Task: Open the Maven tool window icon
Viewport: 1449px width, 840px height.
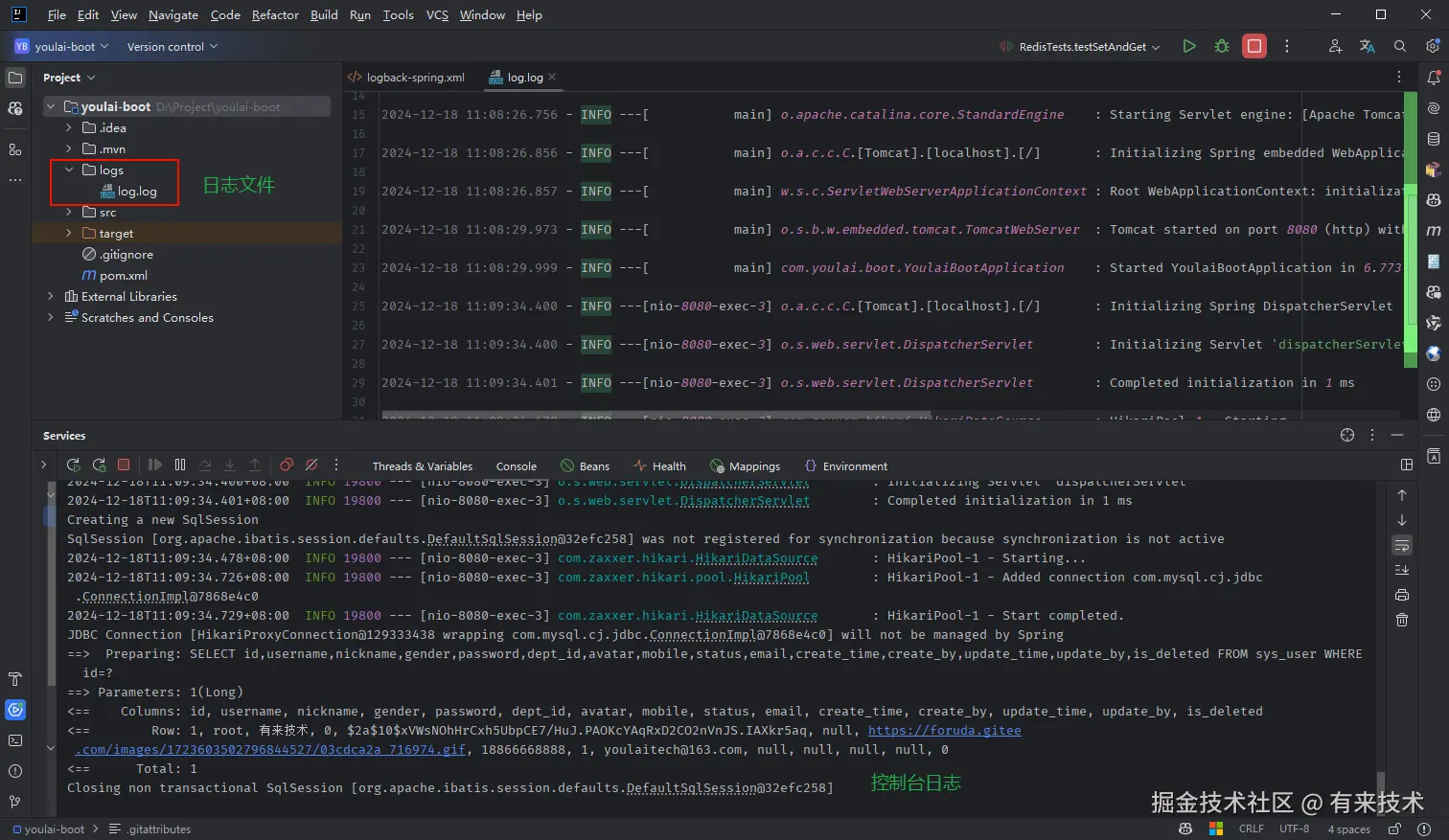Action: point(1434,231)
